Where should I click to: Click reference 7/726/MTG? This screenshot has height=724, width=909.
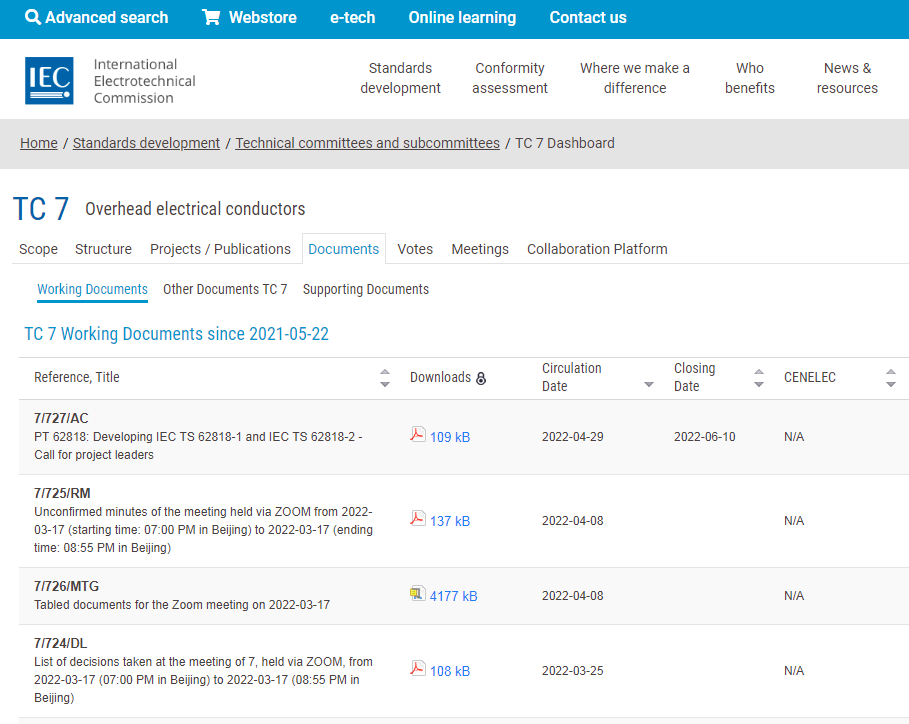click(67, 586)
